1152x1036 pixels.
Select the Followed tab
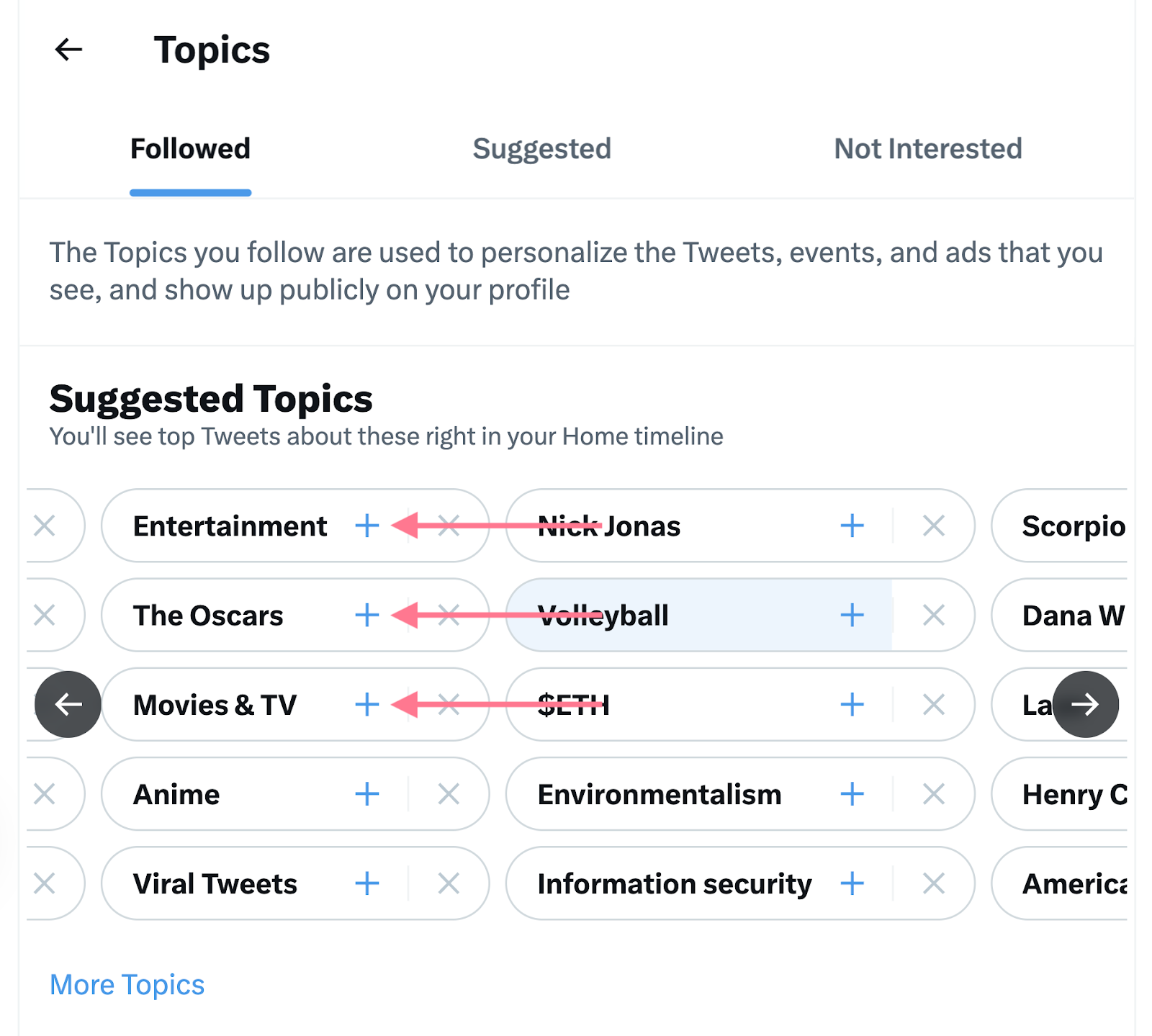coord(190,149)
